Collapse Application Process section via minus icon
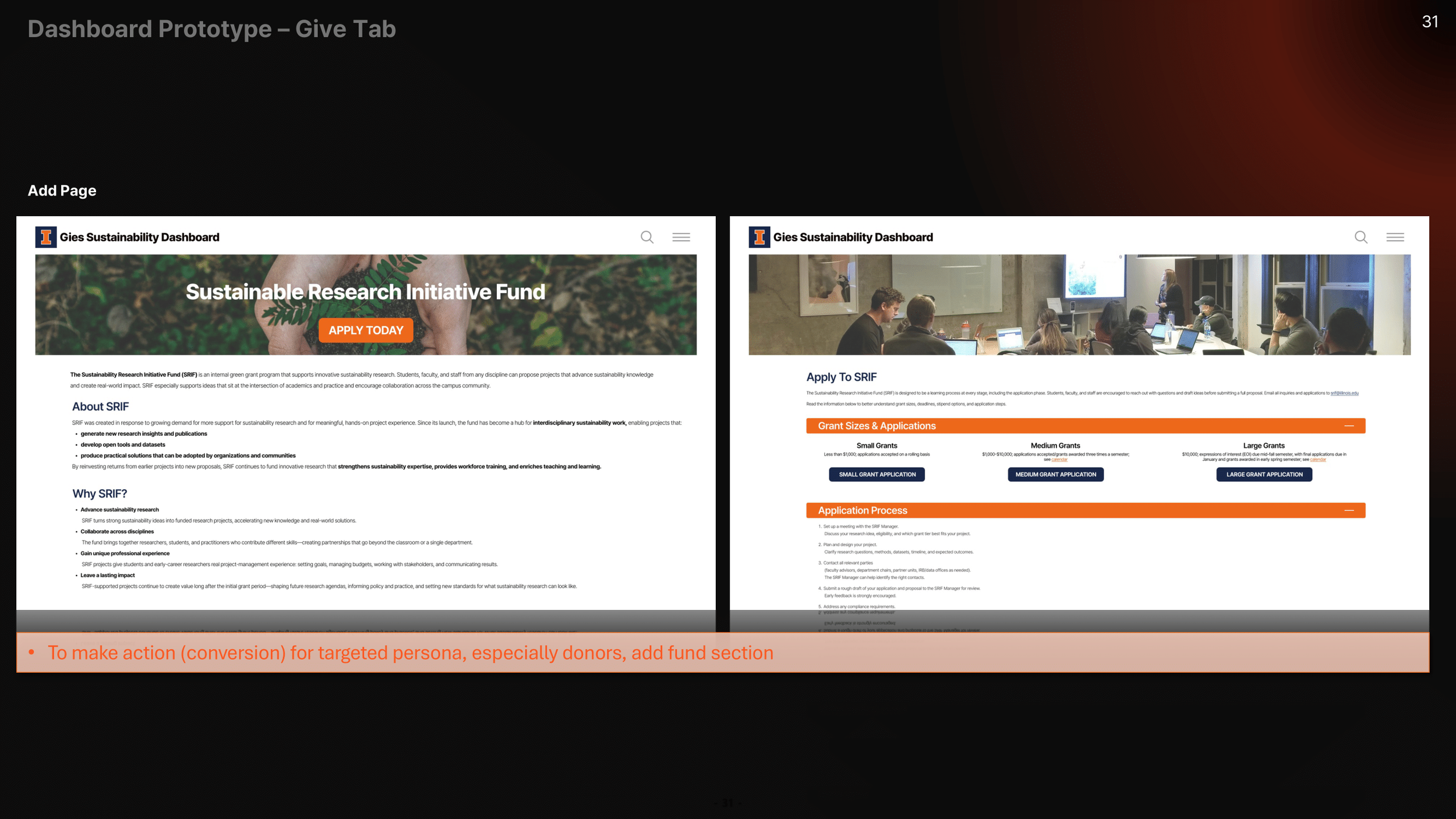Viewport: 1456px width, 819px height. pos(1349,510)
